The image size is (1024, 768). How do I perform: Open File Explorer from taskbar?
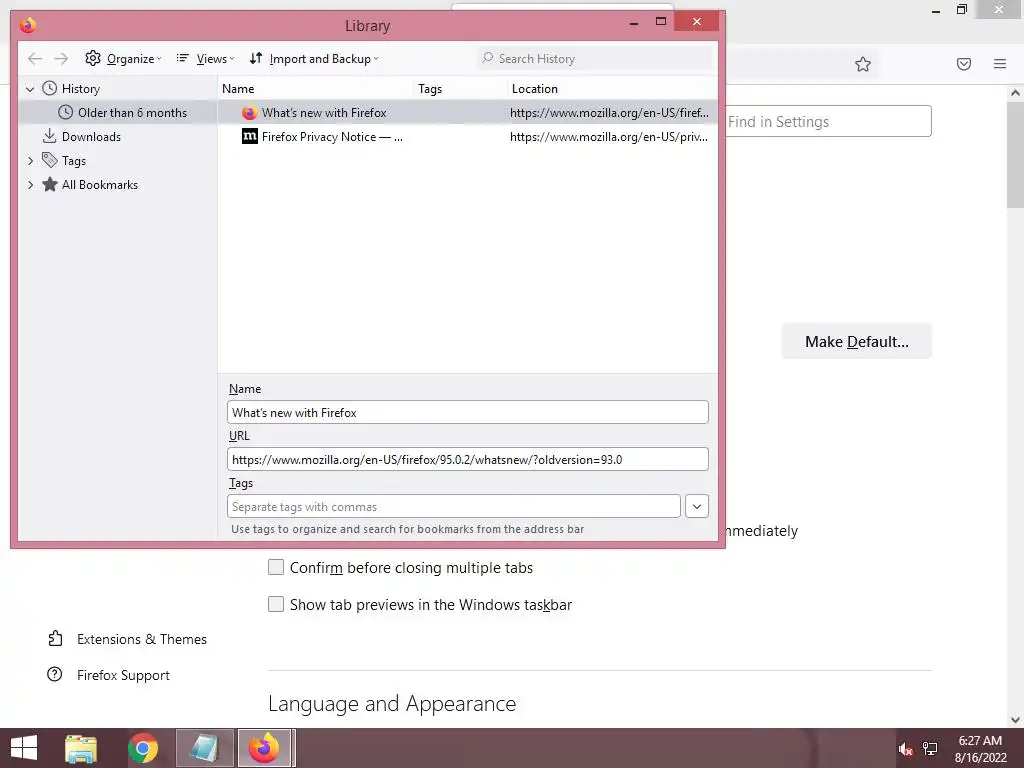pyautogui.click(x=82, y=748)
